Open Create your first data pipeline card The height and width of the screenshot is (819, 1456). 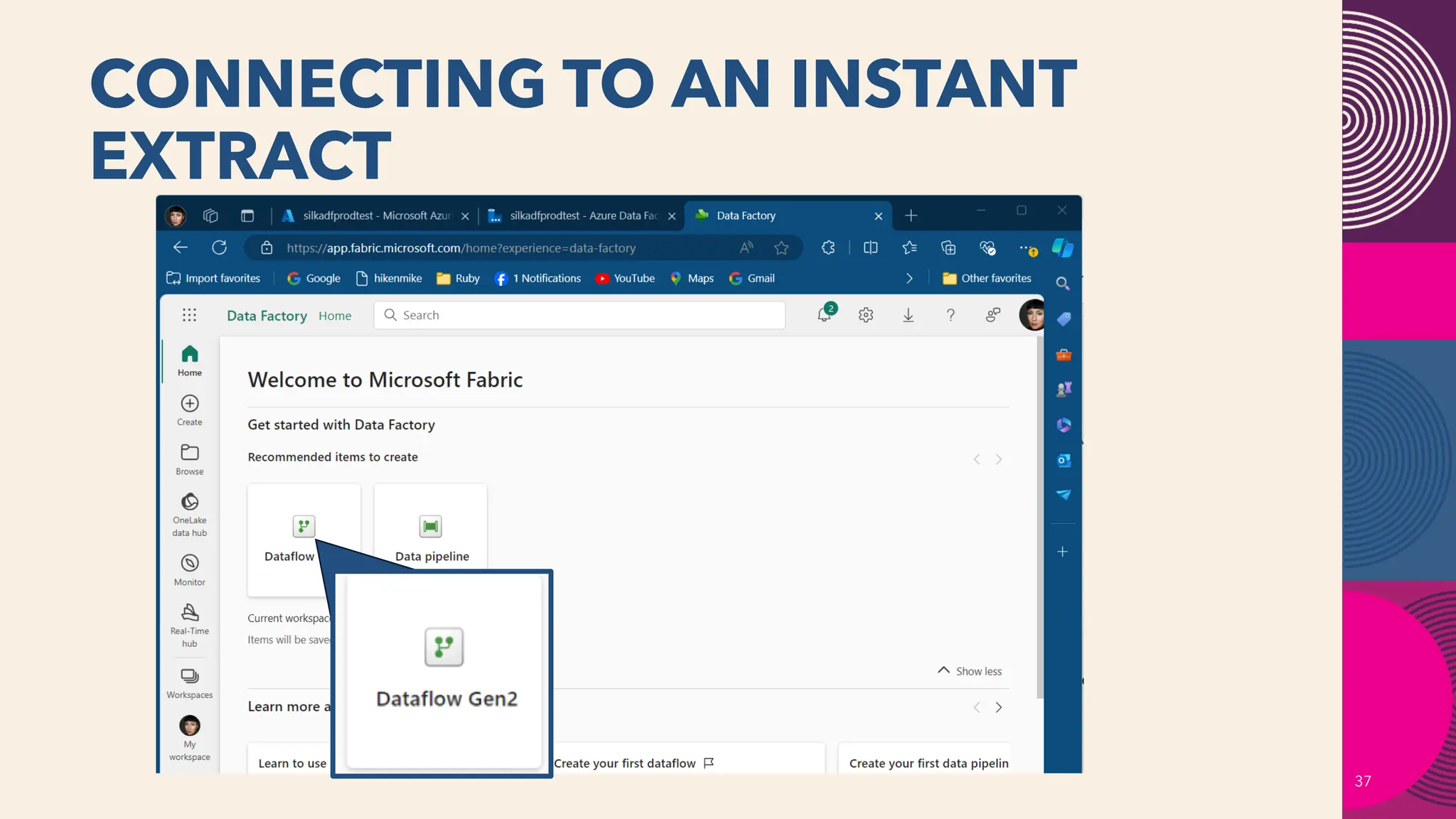coord(924,759)
